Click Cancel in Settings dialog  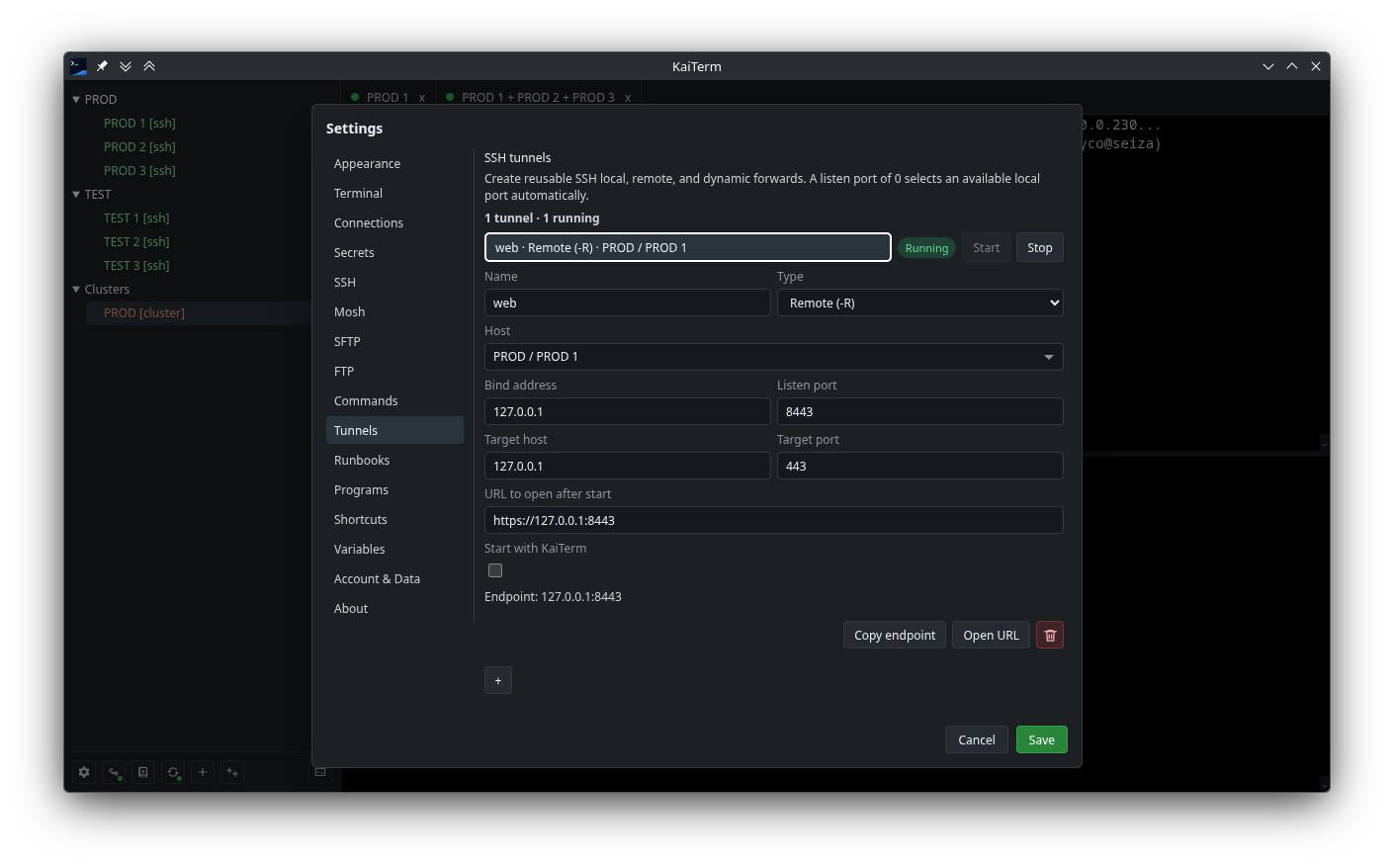click(977, 739)
